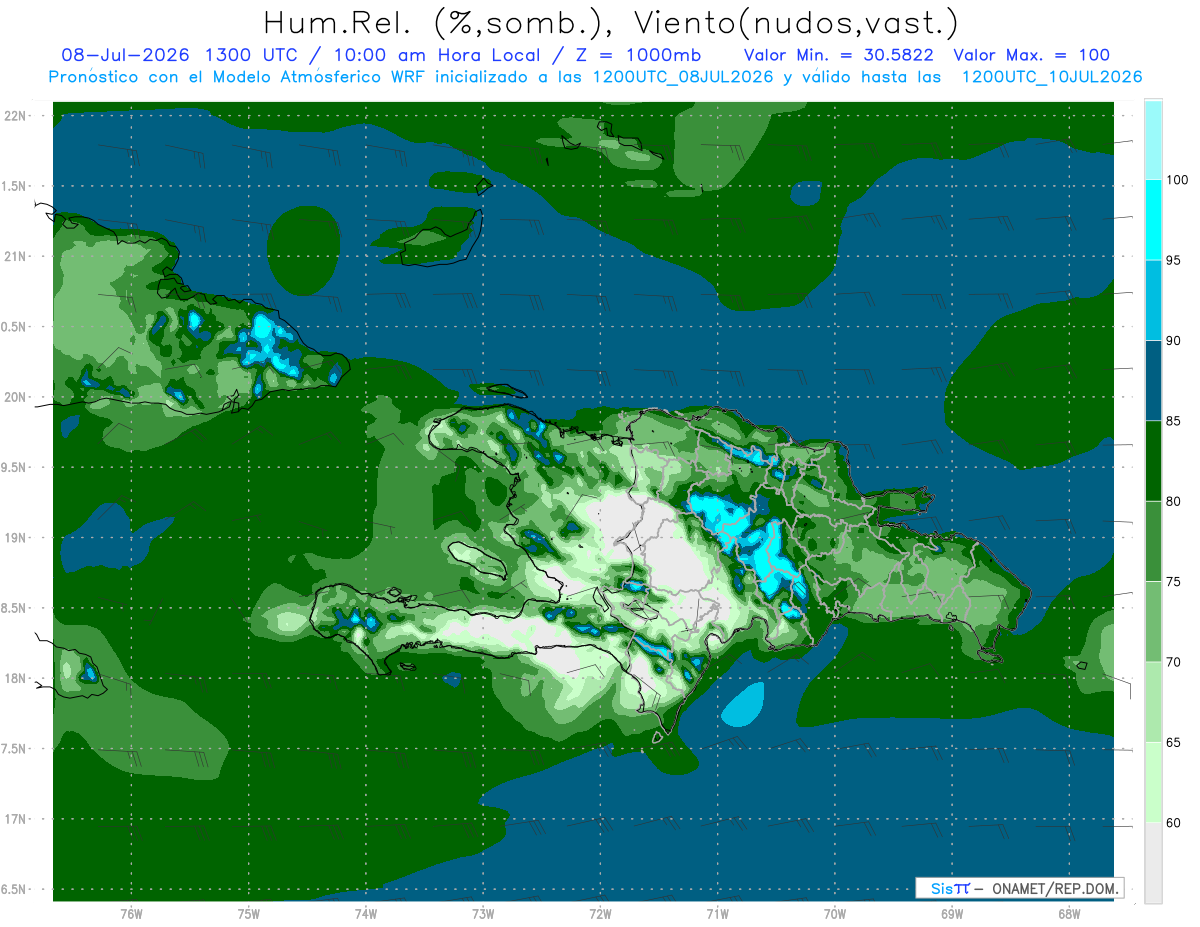Click the colorbar label '90'
Screen dimensions: 1200x927
[x=1175, y=341]
